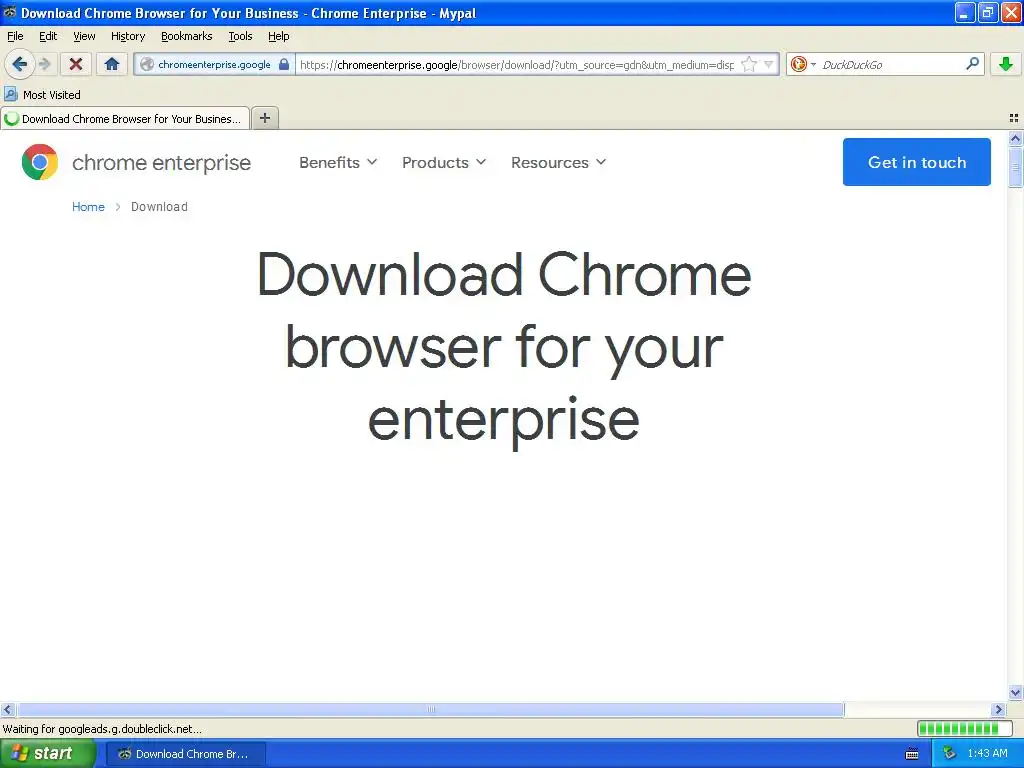This screenshot has height=768, width=1024.
Task: Click the vertical scrollbar up arrow
Action: click(1015, 138)
